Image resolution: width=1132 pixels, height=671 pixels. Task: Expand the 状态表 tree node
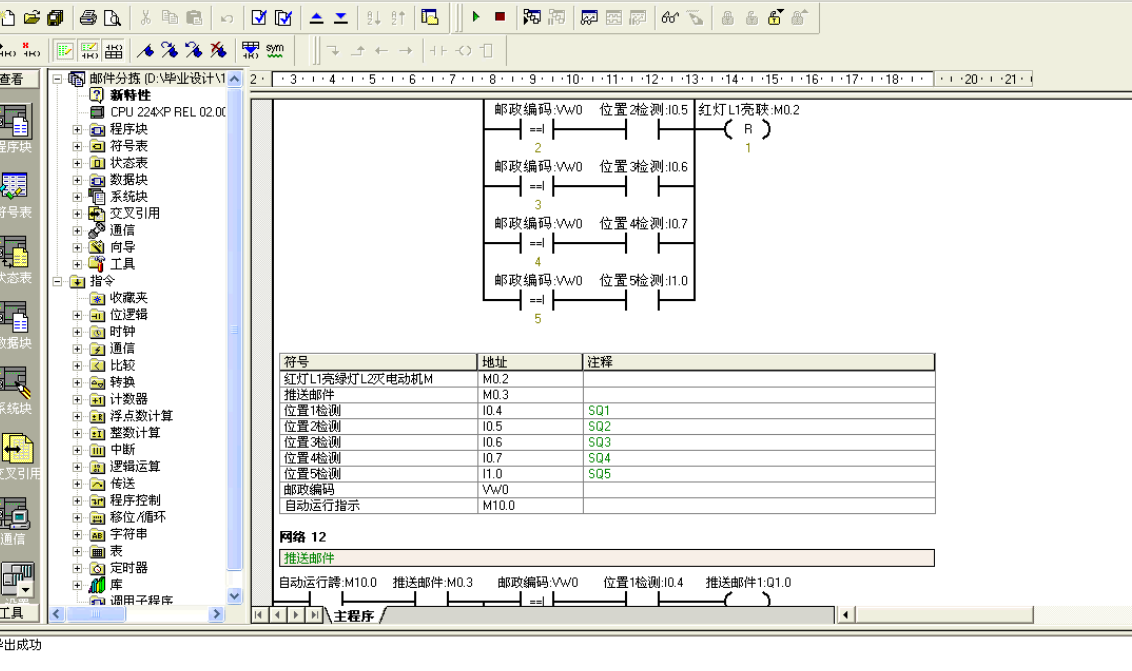coord(77,163)
